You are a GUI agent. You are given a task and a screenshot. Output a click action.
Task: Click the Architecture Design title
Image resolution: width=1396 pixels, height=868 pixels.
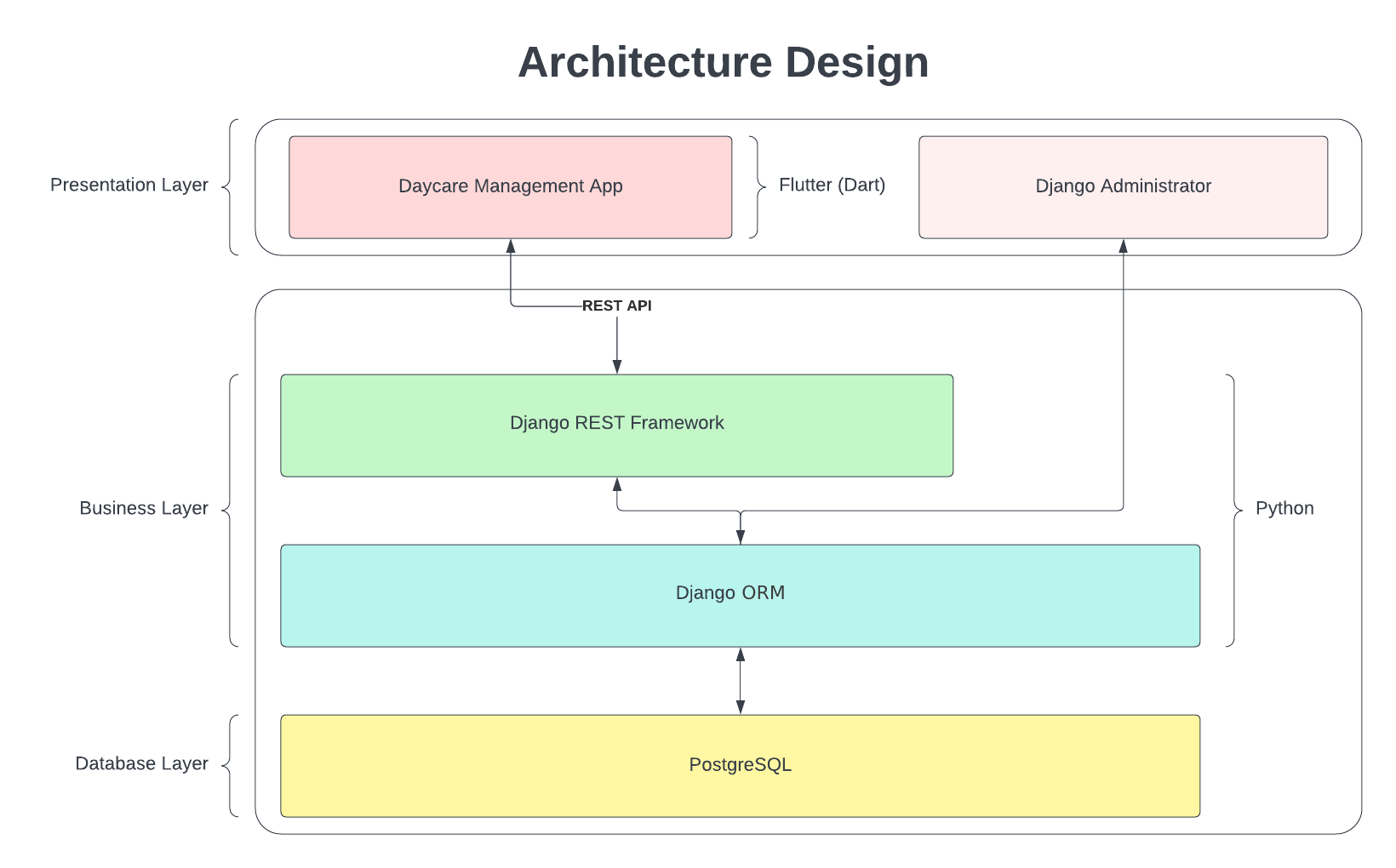pyautogui.click(x=723, y=62)
